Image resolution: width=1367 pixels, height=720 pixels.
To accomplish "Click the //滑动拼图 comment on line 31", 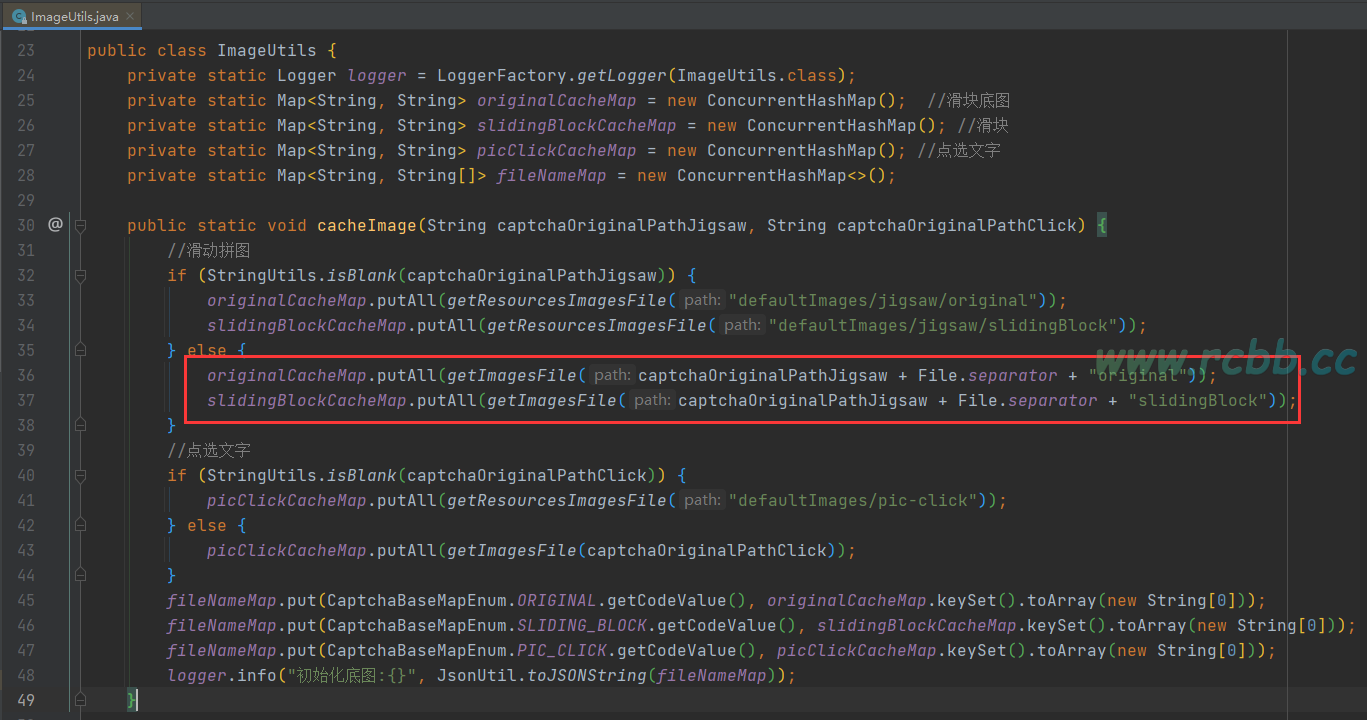I will tap(208, 250).
